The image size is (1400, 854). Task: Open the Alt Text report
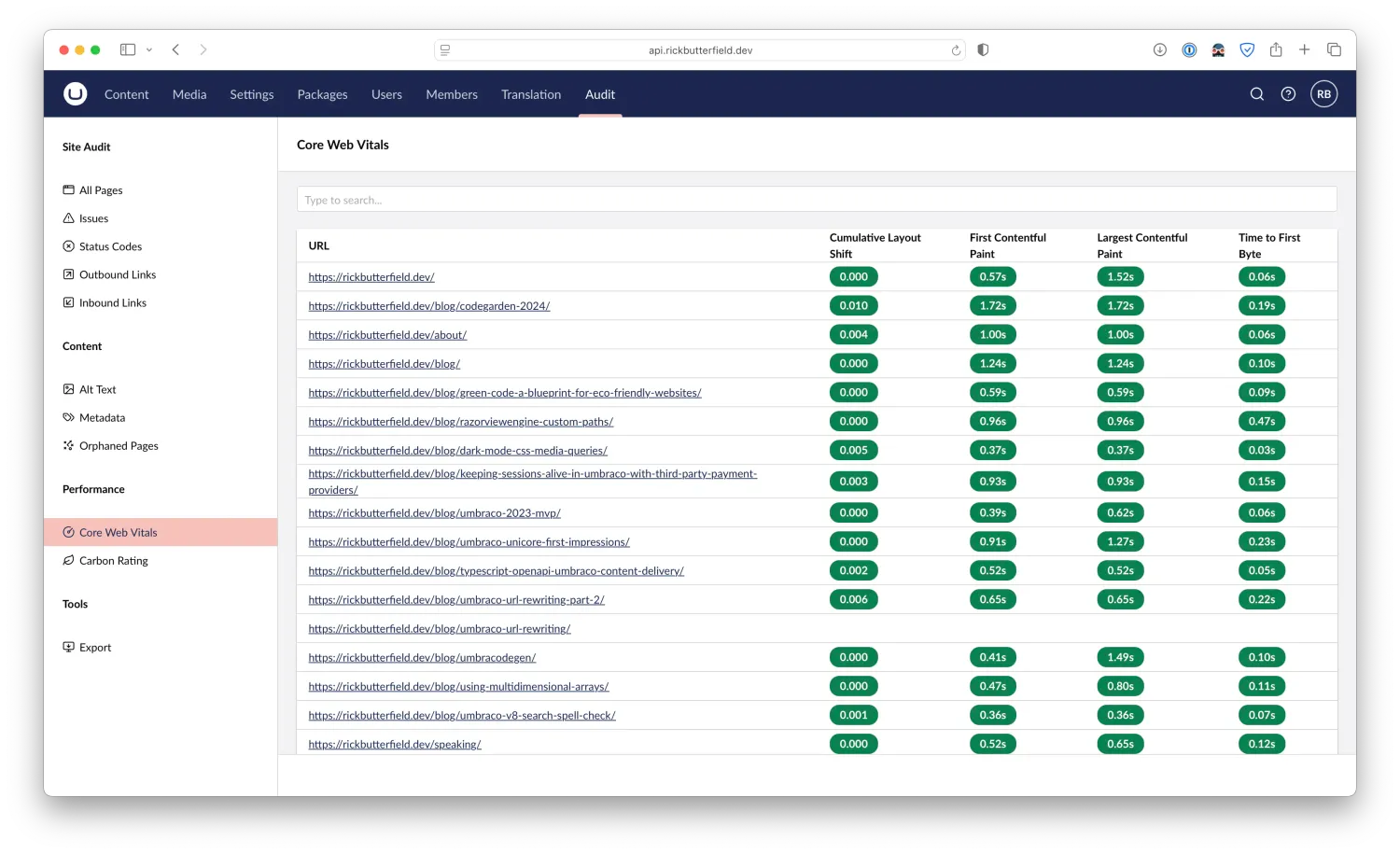click(x=98, y=389)
